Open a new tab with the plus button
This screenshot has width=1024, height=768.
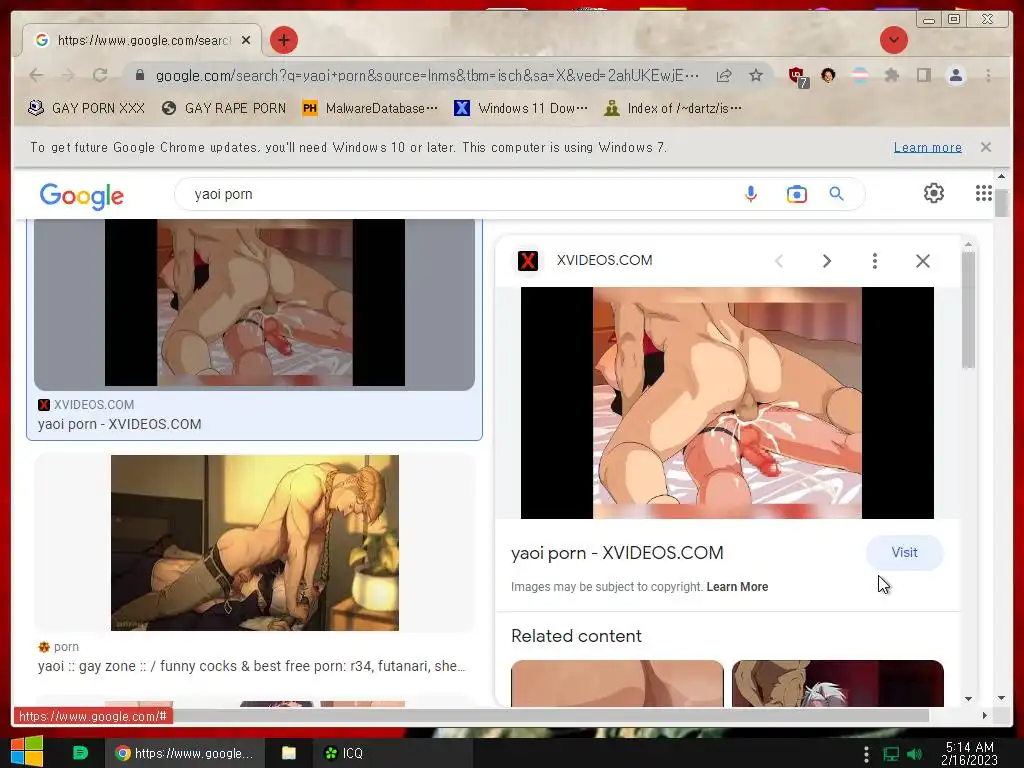point(283,40)
